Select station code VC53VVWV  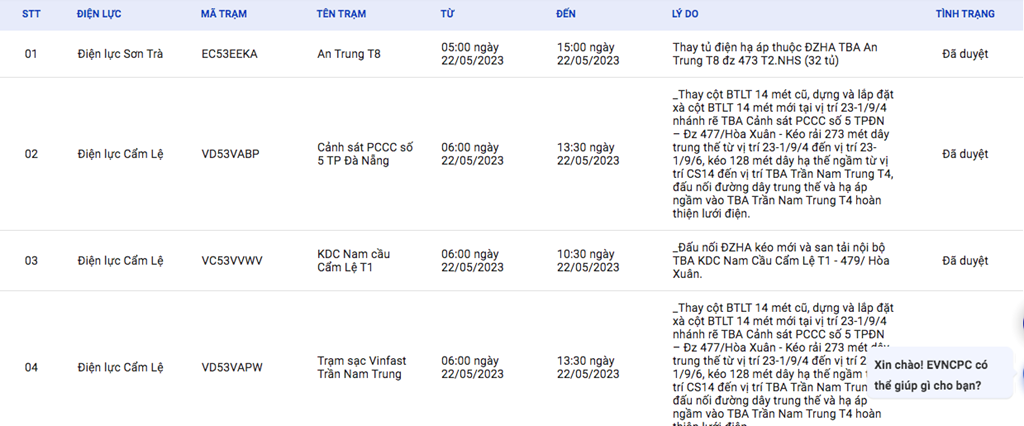231,261
